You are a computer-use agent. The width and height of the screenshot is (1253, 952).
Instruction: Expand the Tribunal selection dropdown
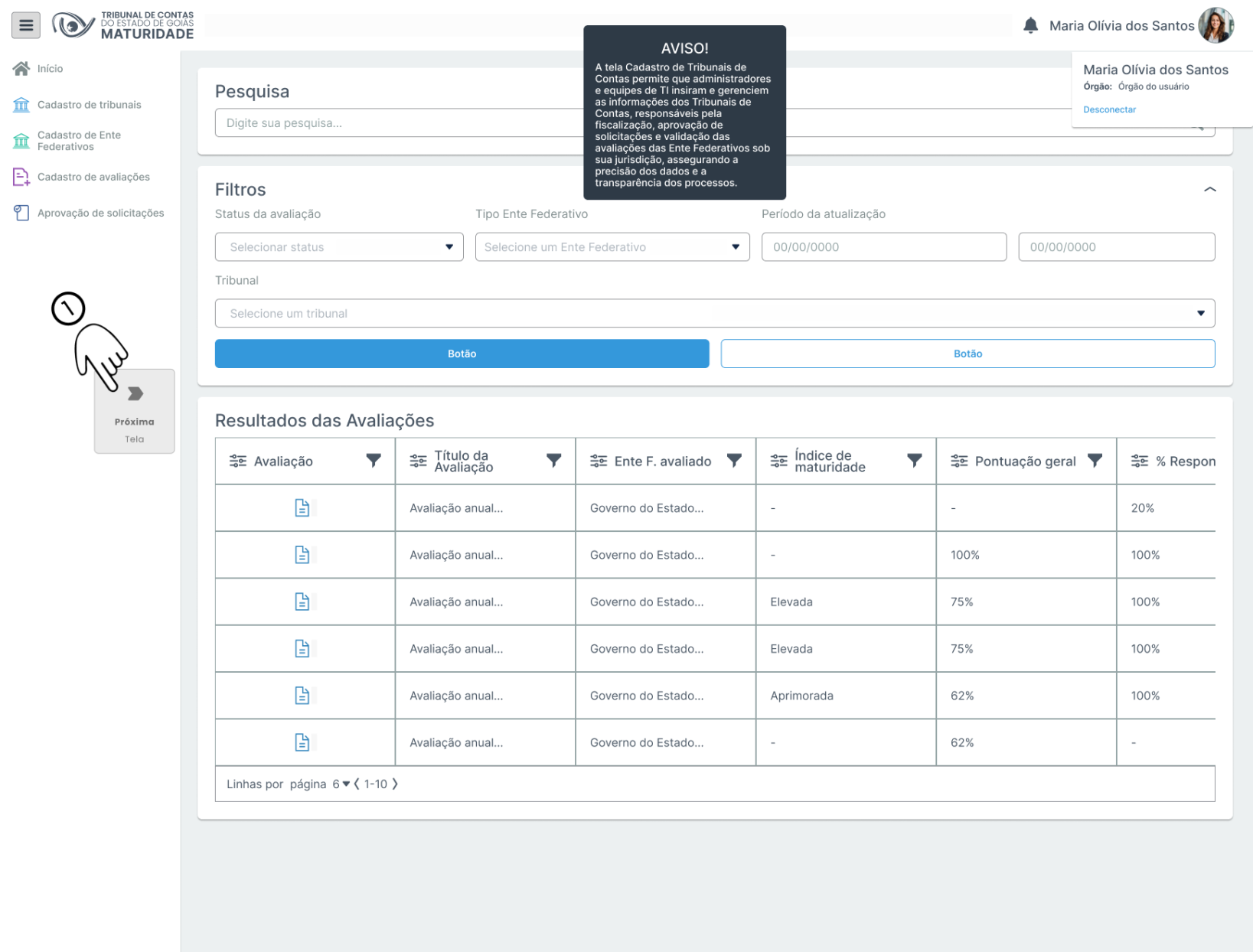coord(714,314)
